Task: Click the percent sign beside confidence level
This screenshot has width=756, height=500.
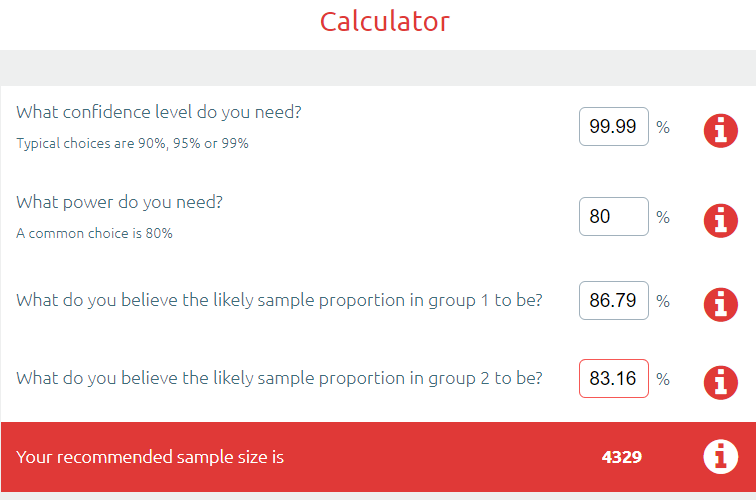Action: click(x=663, y=127)
